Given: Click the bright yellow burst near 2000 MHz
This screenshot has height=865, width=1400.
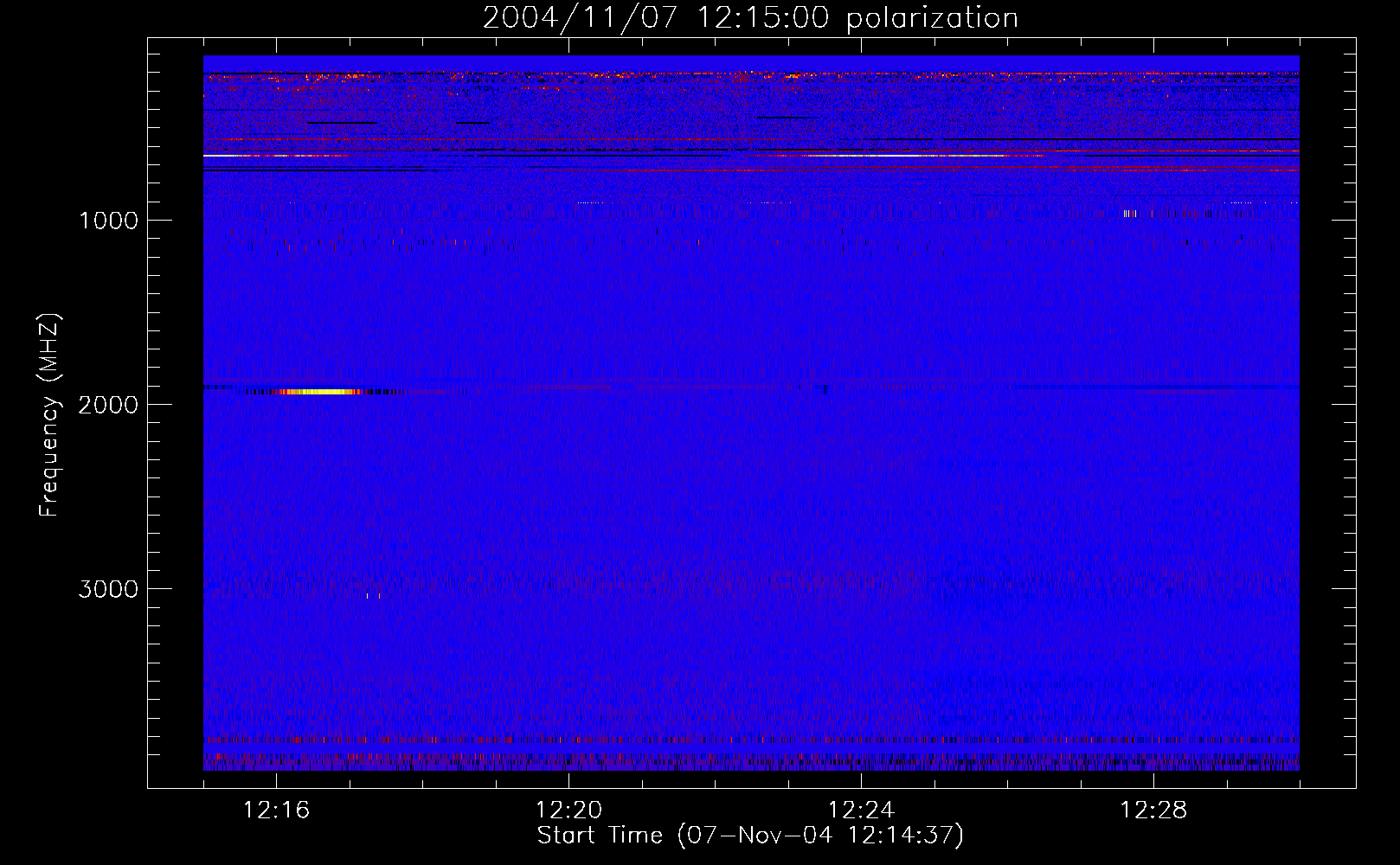Looking at the screenshot, I should pos(320,392).
